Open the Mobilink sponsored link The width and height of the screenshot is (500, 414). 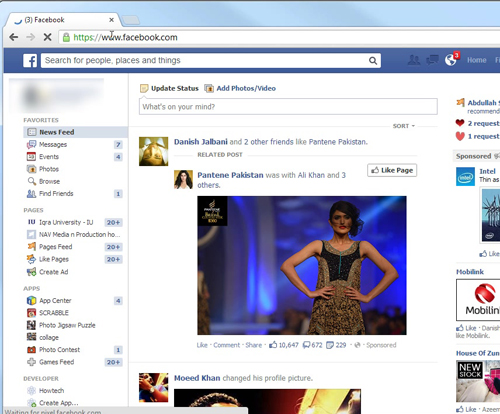point(470,272)
